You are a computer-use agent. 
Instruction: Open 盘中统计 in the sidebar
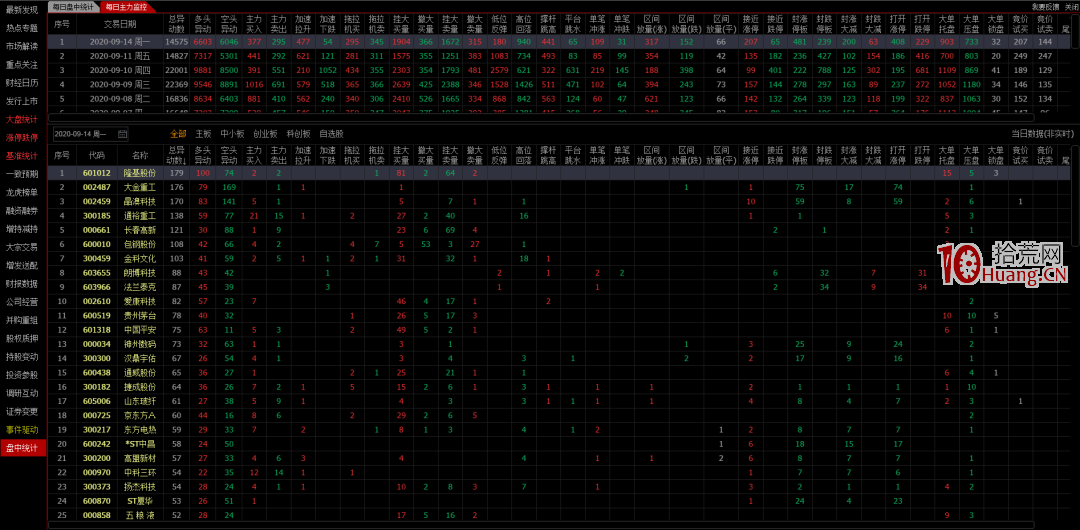click(x=23, y=448)
